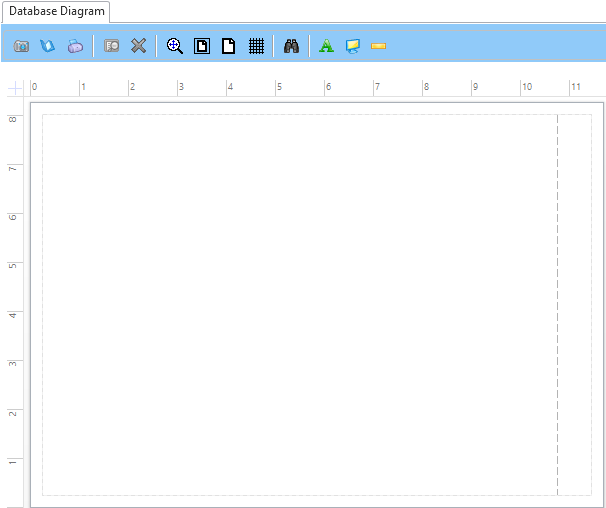Screen dimensions: 606x508
Task: Click the gray X delete icon
Action: point(138,46)
